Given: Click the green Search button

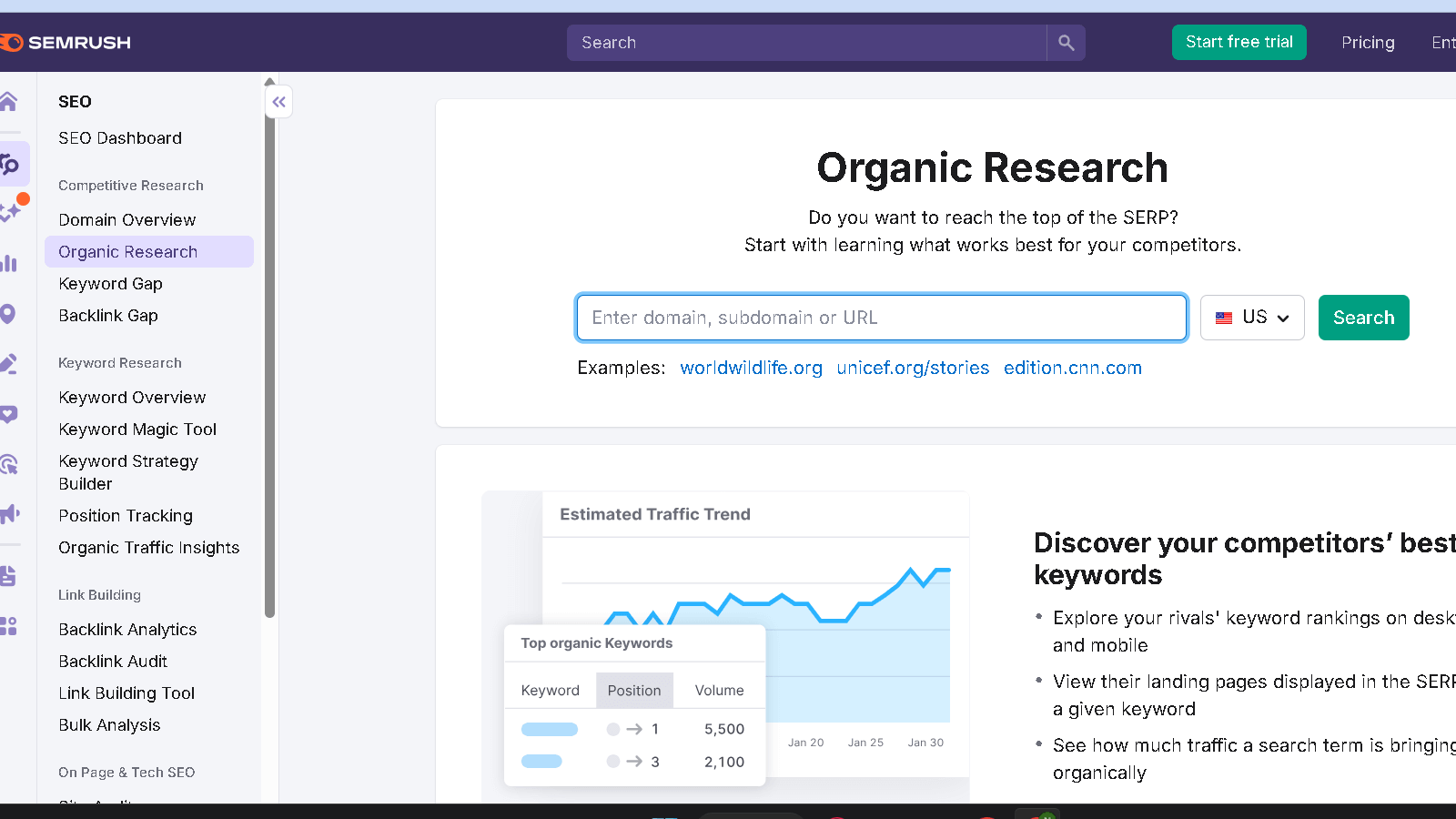Looking at the screenshot, I should pos(1362,318).
